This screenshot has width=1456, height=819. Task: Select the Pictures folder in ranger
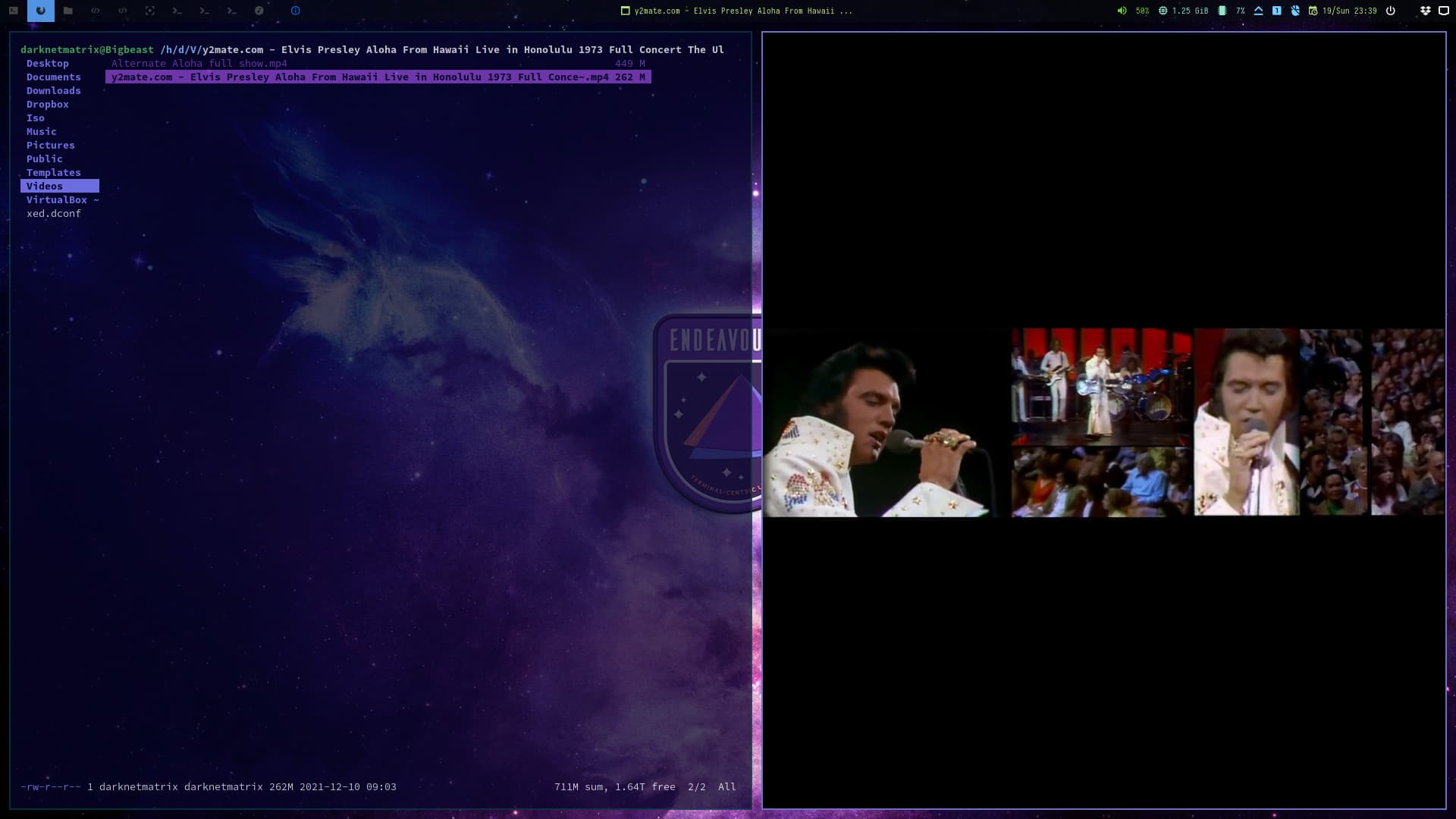pyautogui.click(x=50, y=146)
